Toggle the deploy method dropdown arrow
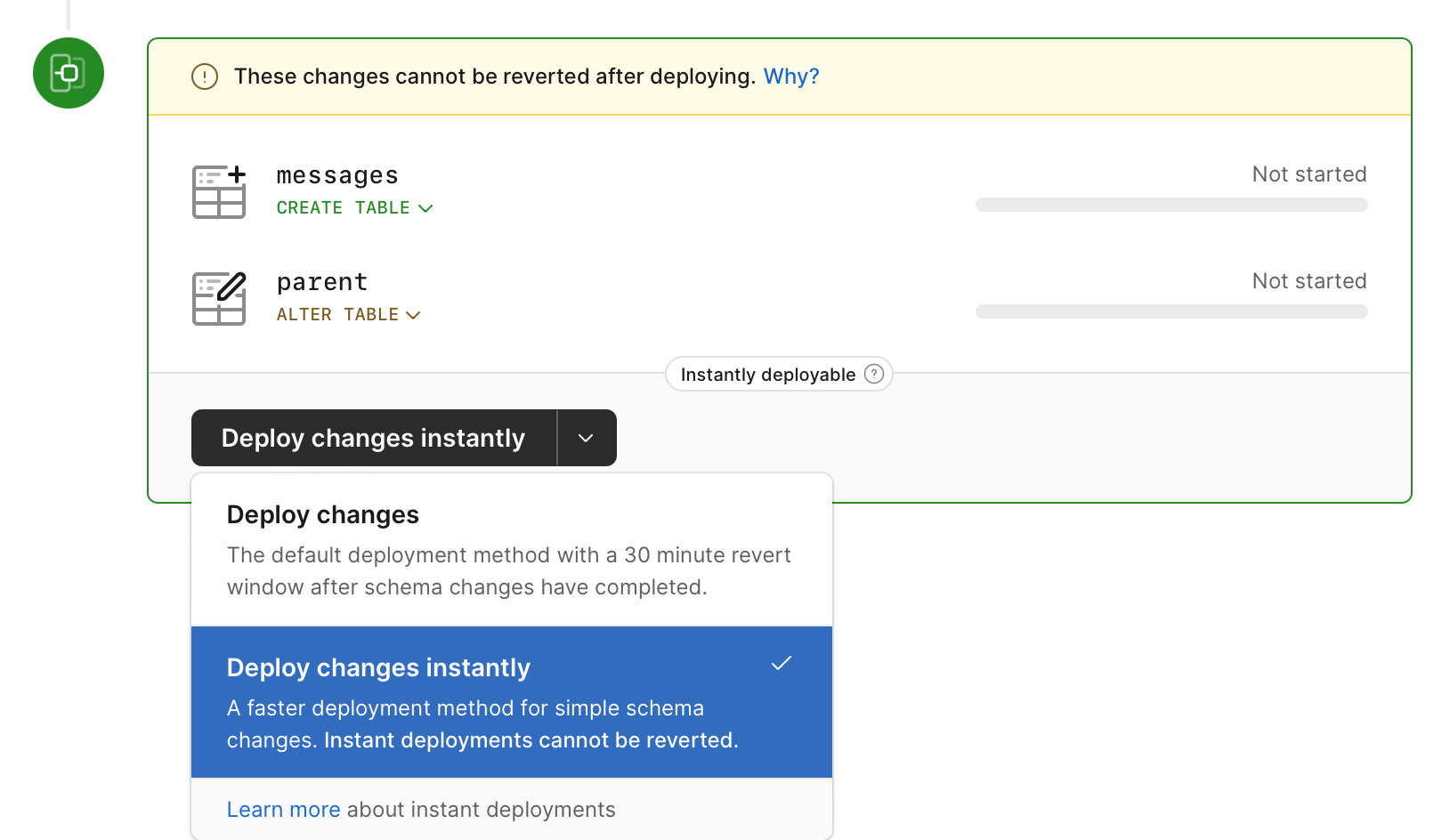The image size is (1442, 840). coord(587,438)
